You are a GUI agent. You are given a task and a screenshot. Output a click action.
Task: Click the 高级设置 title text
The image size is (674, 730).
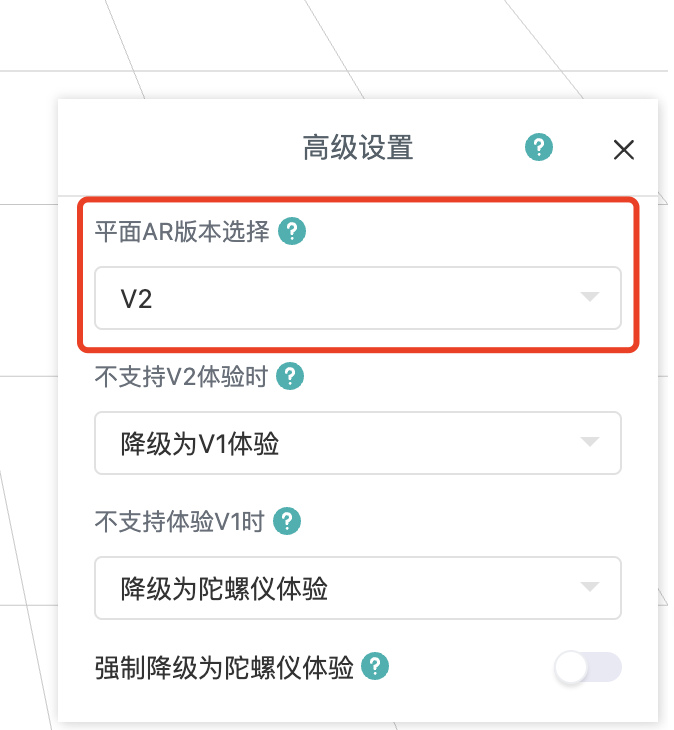tap(358, 149)
